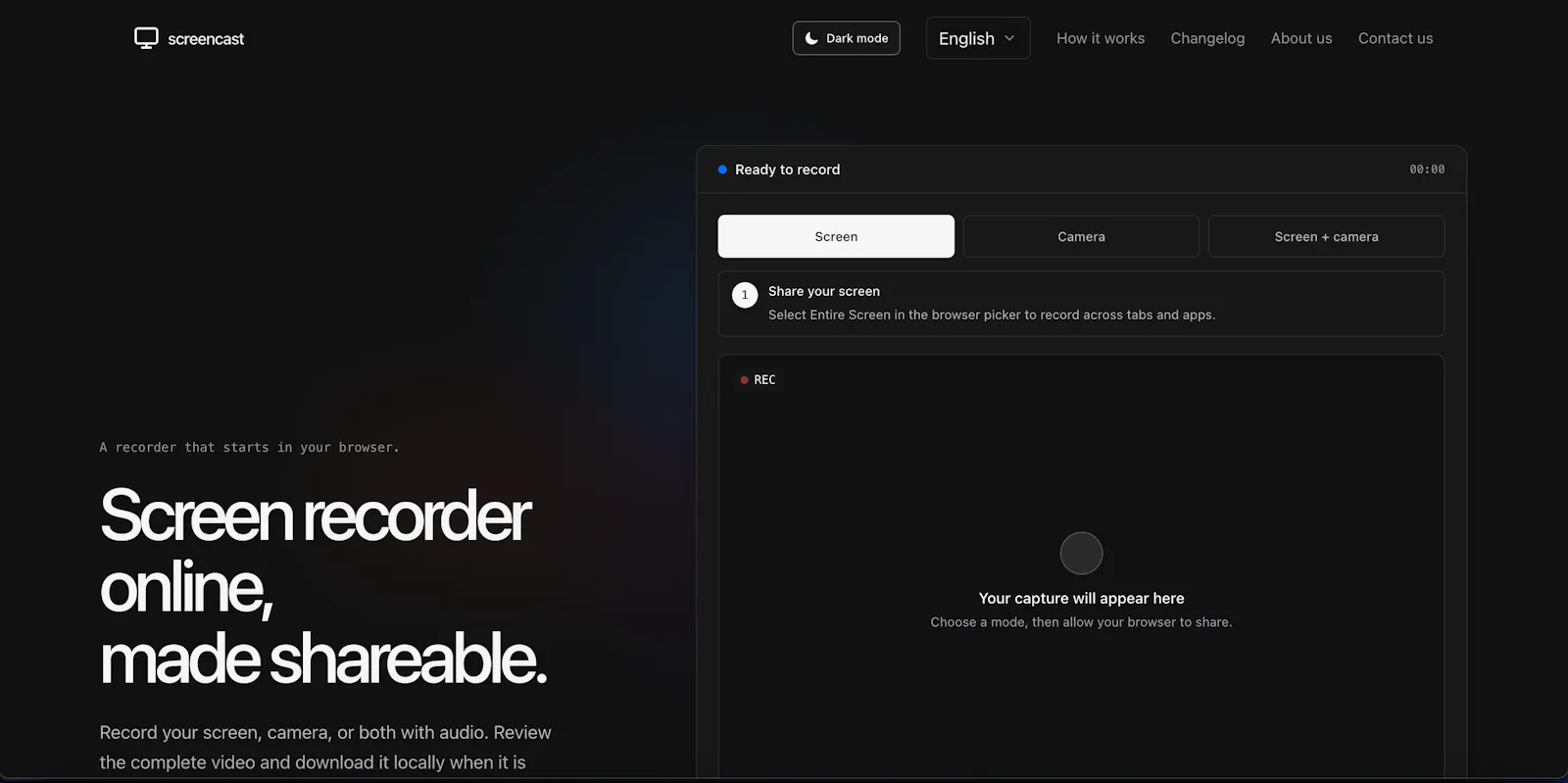Screen dimensions: 1568x783
Task: Click the A recorder that starts tagline
Action: [249, 447]
